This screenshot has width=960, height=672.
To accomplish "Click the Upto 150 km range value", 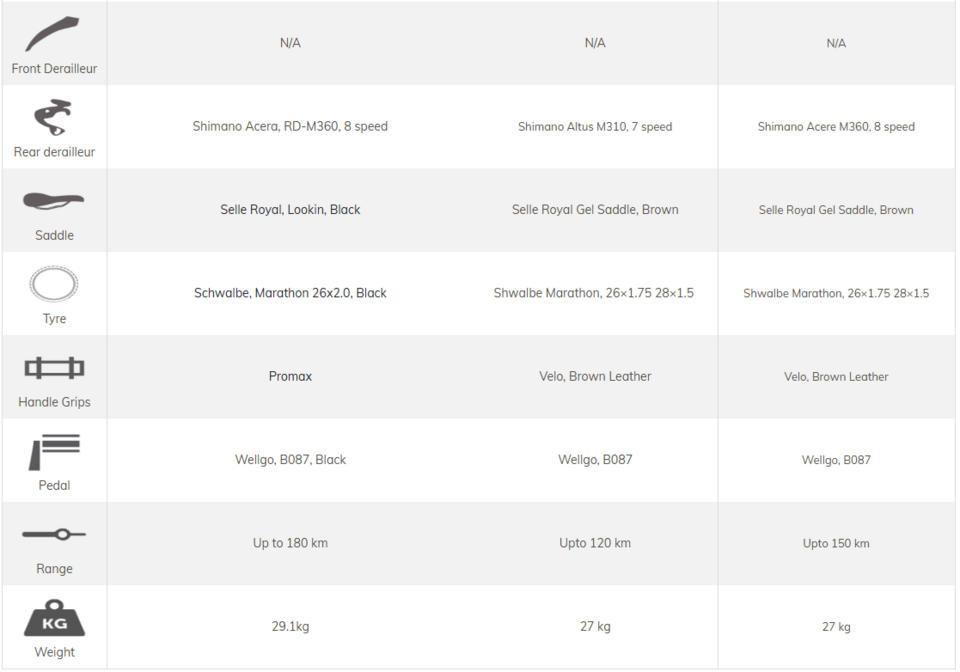I will click(x=836, y=544).
